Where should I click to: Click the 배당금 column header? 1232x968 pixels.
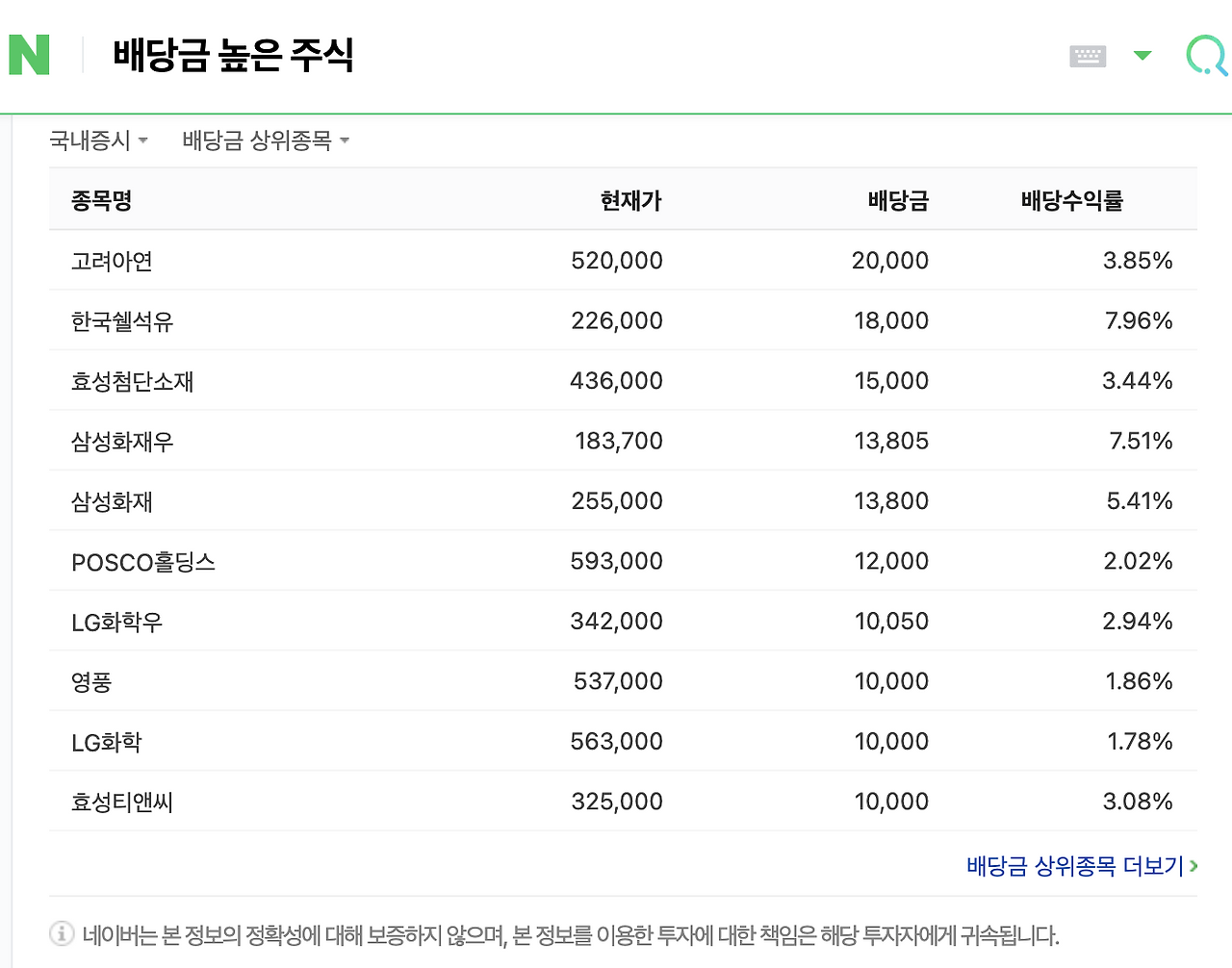[898, 200]
